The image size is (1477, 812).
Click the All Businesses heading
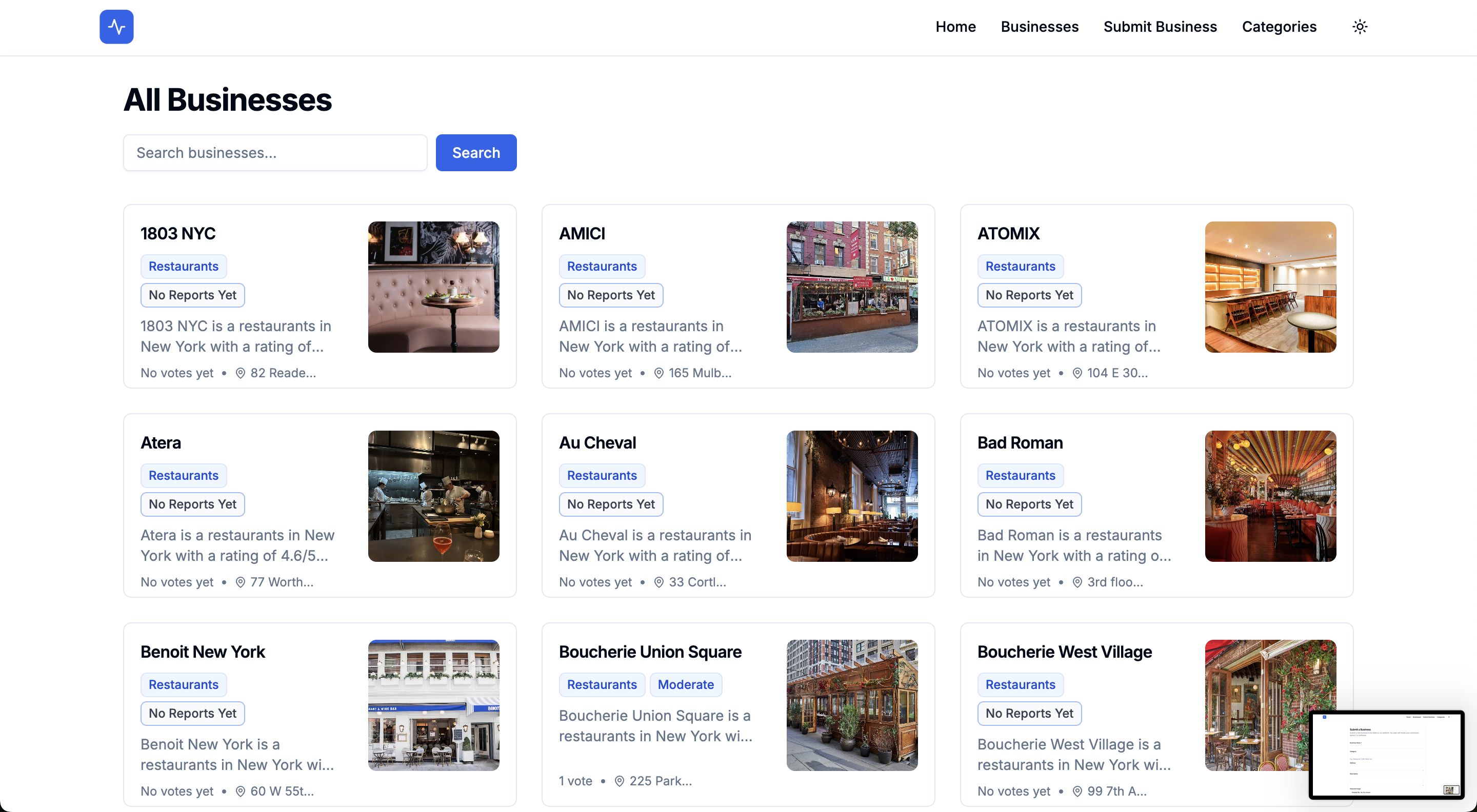point(228,100)
